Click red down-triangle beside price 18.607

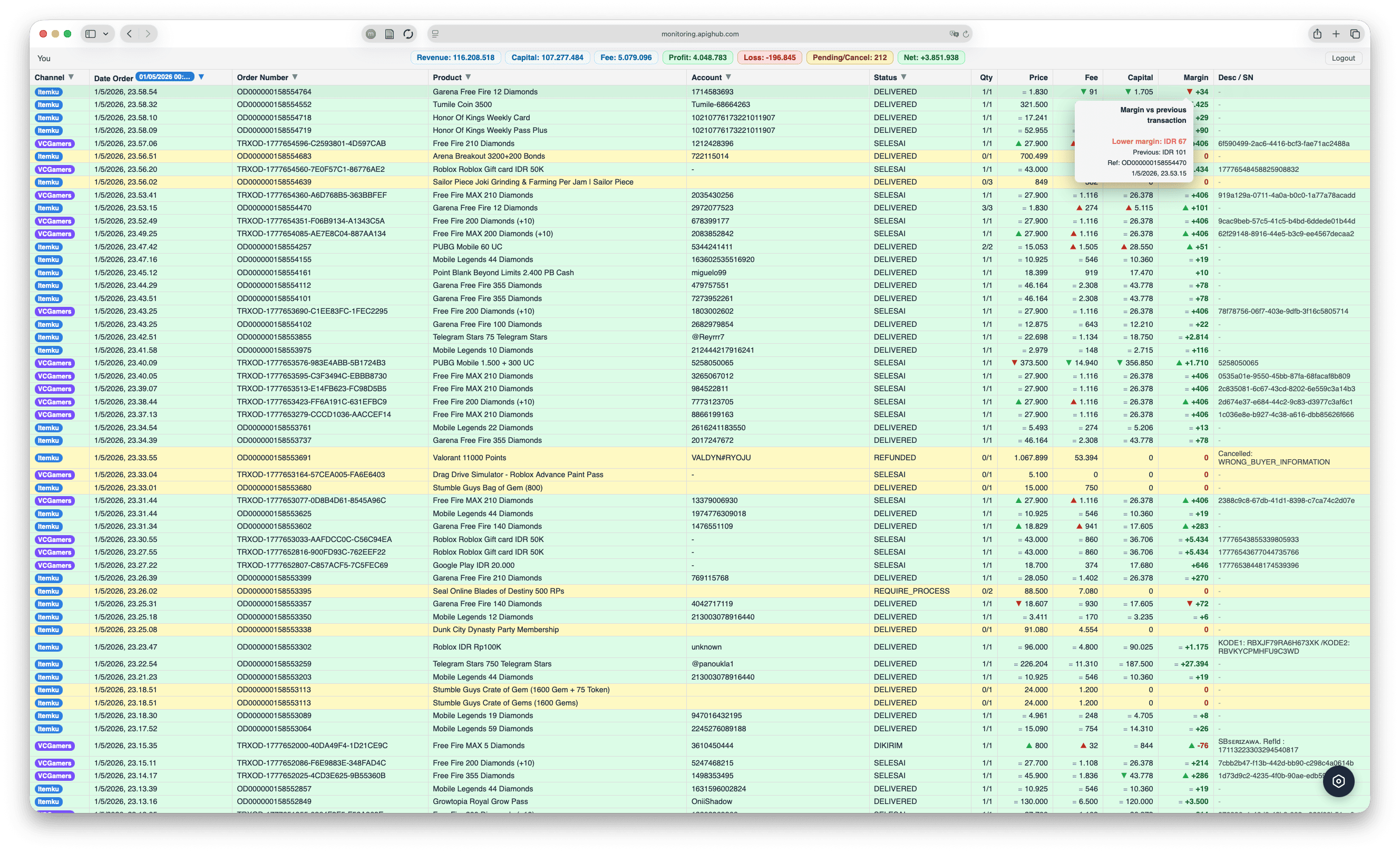[1019, 604]
